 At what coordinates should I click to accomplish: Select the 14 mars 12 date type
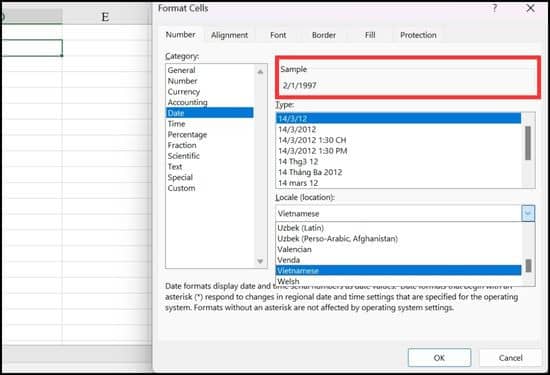click(398, 183)
